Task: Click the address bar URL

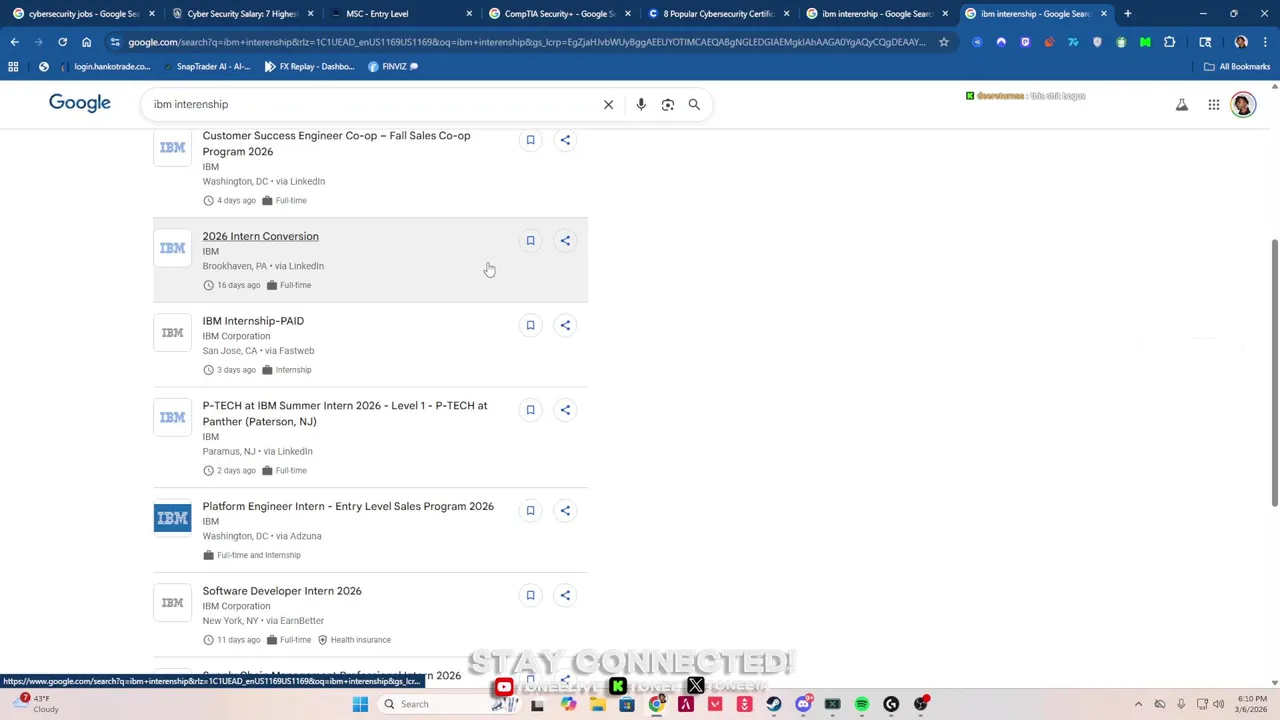Action: (527, 42)
